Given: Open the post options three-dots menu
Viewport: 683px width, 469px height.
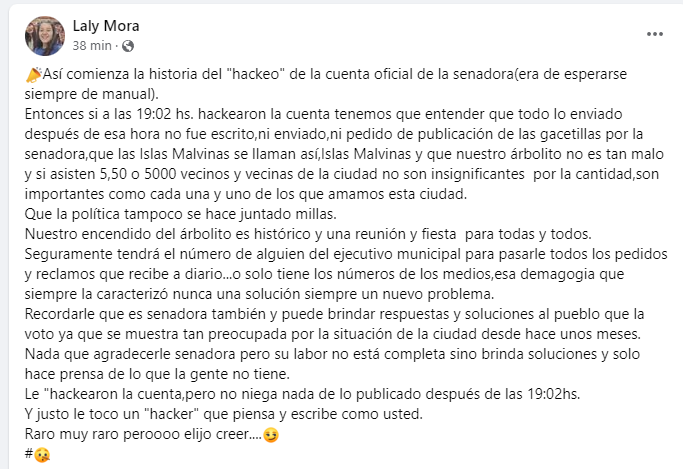Looking at the screenshot, I should coord(655,34).
